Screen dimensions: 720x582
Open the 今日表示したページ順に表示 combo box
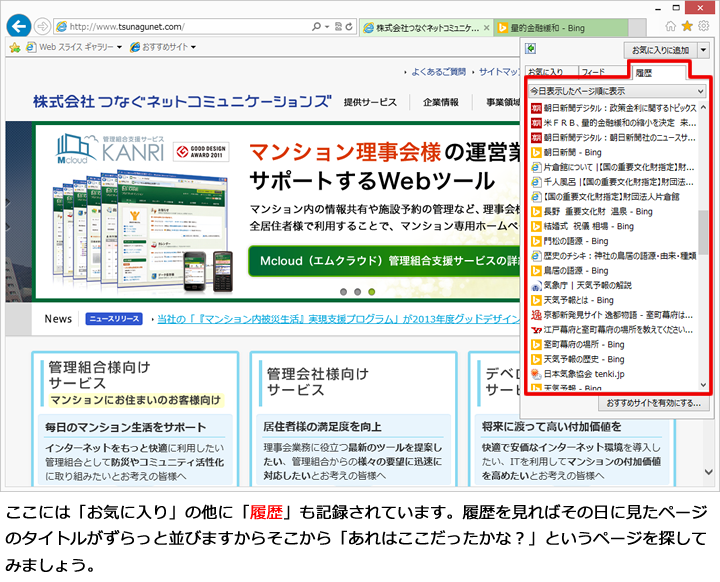click(617, 91)
